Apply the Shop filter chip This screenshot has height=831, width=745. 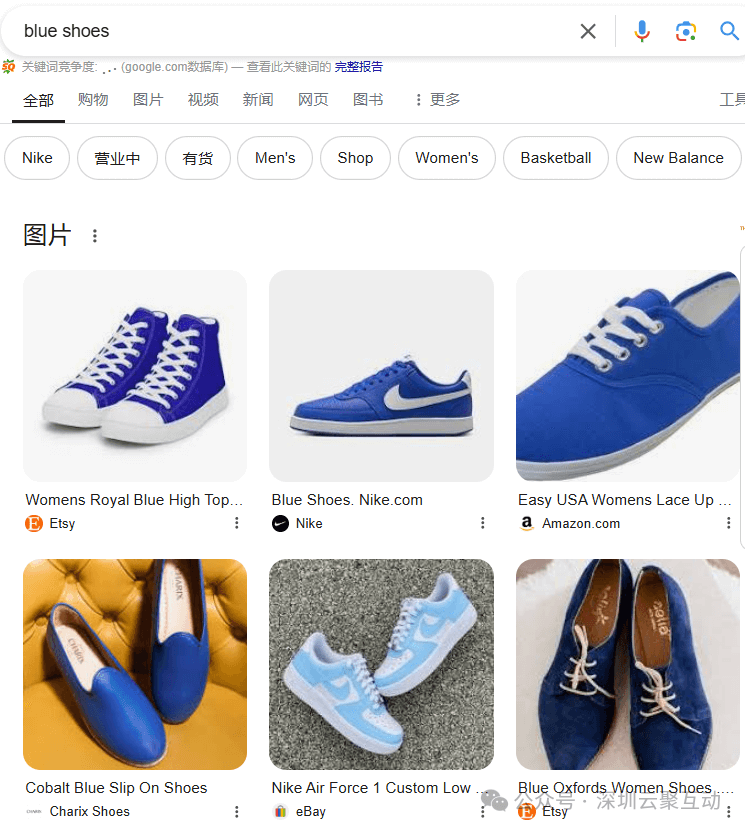click(355, 158)
